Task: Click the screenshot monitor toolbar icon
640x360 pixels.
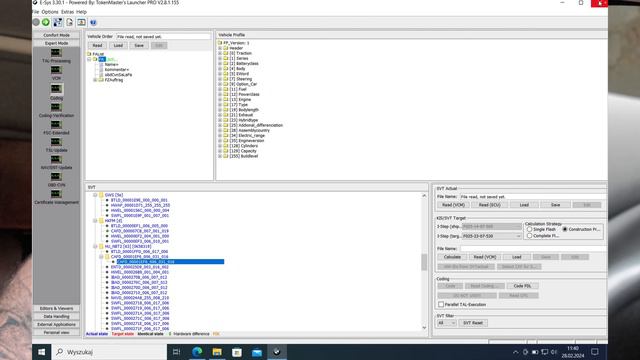Action: pos(81,22)
